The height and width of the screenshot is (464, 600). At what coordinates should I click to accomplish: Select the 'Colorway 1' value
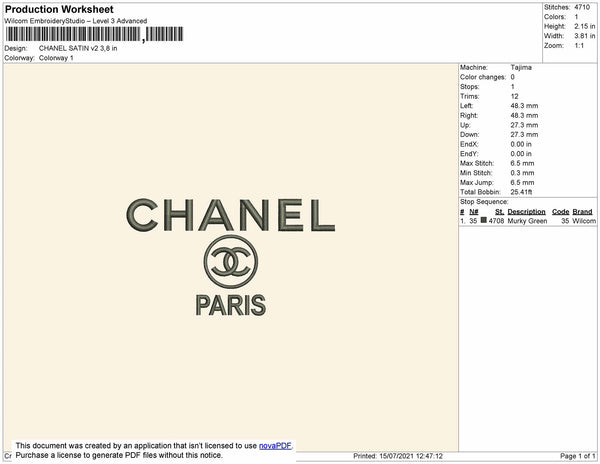click(x=56, y=58)
